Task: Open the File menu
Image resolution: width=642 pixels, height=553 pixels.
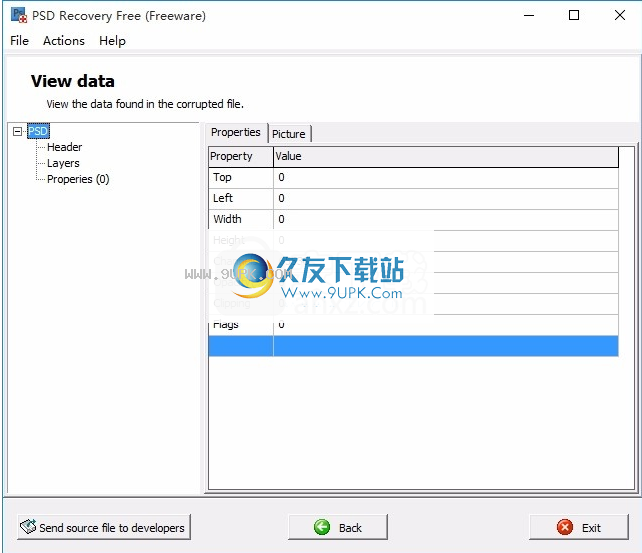Action: 19,41
